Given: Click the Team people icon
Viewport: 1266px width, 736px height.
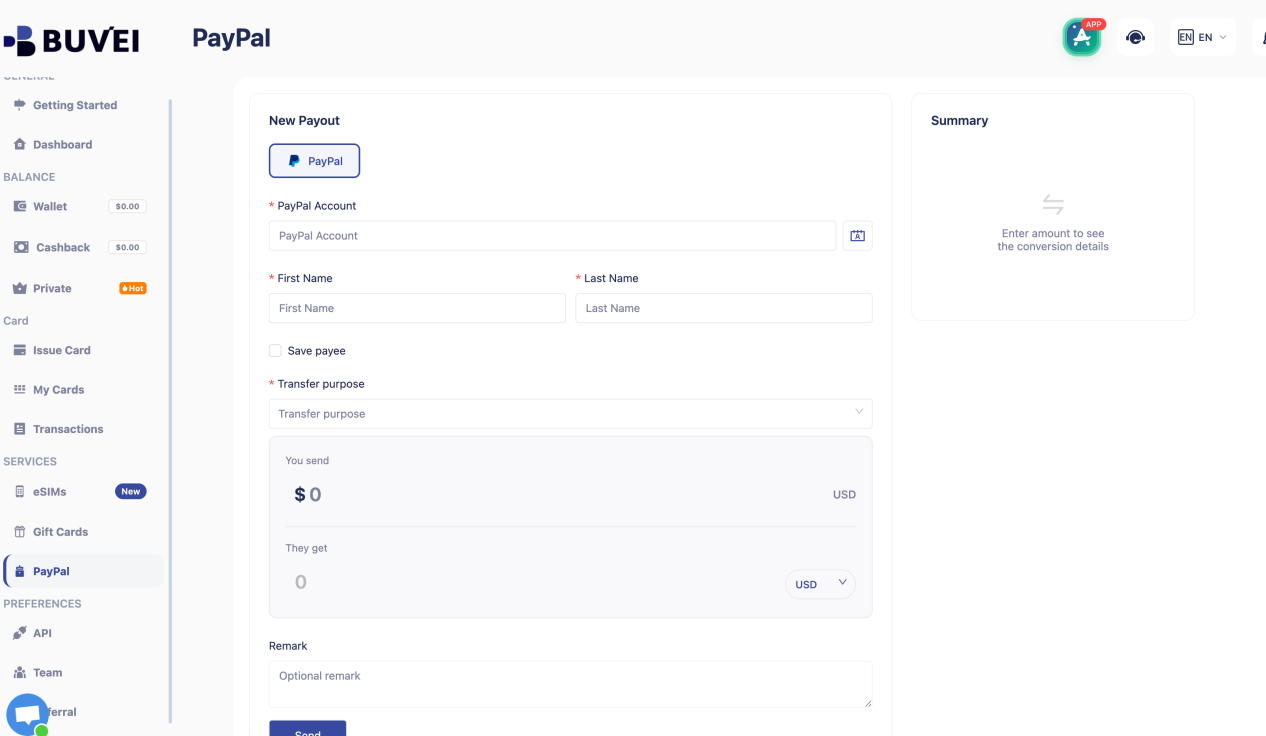Looking at the screenshot, I should [x=19, y=672].
